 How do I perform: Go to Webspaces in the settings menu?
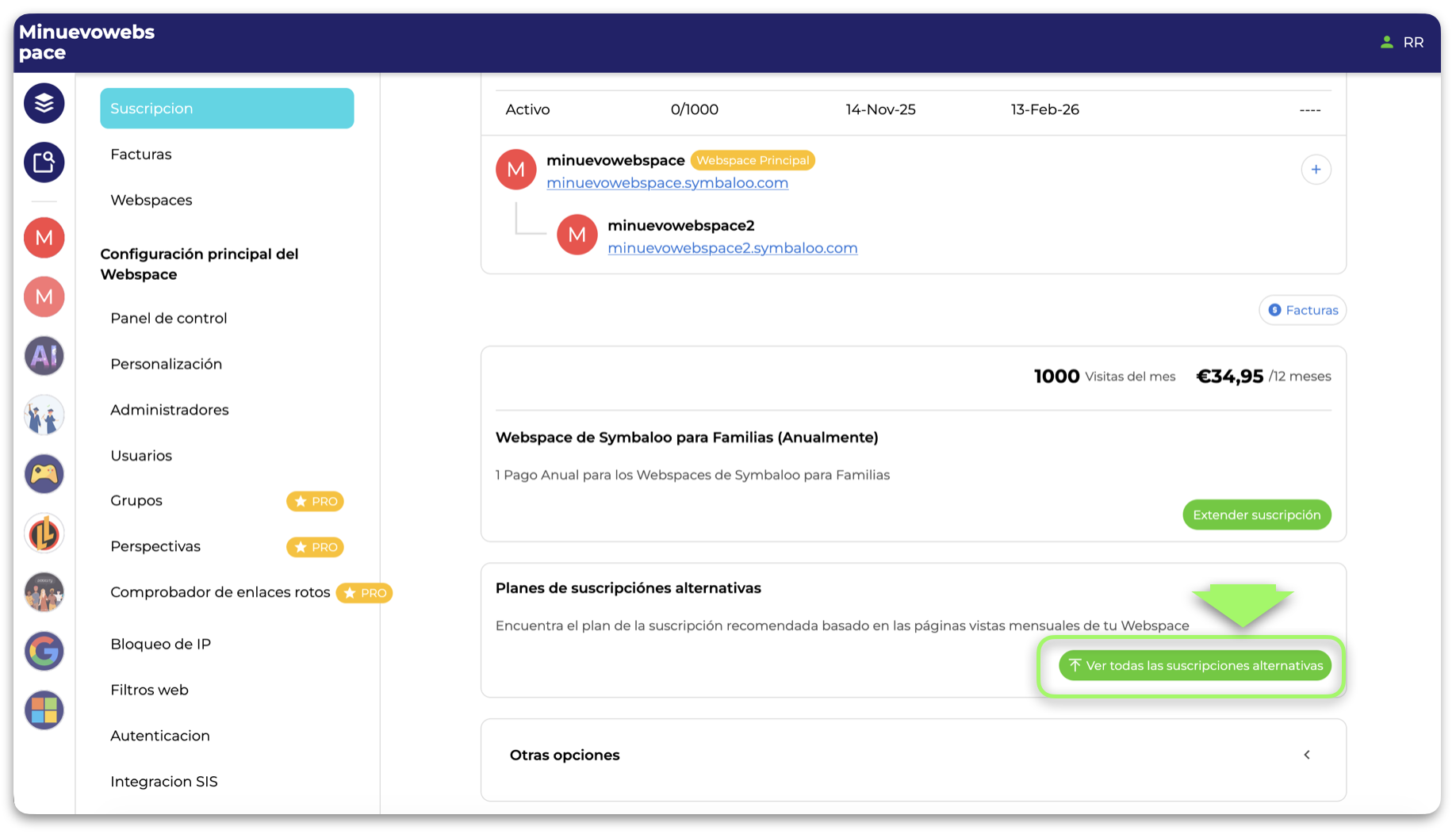(x=151, y=201)
